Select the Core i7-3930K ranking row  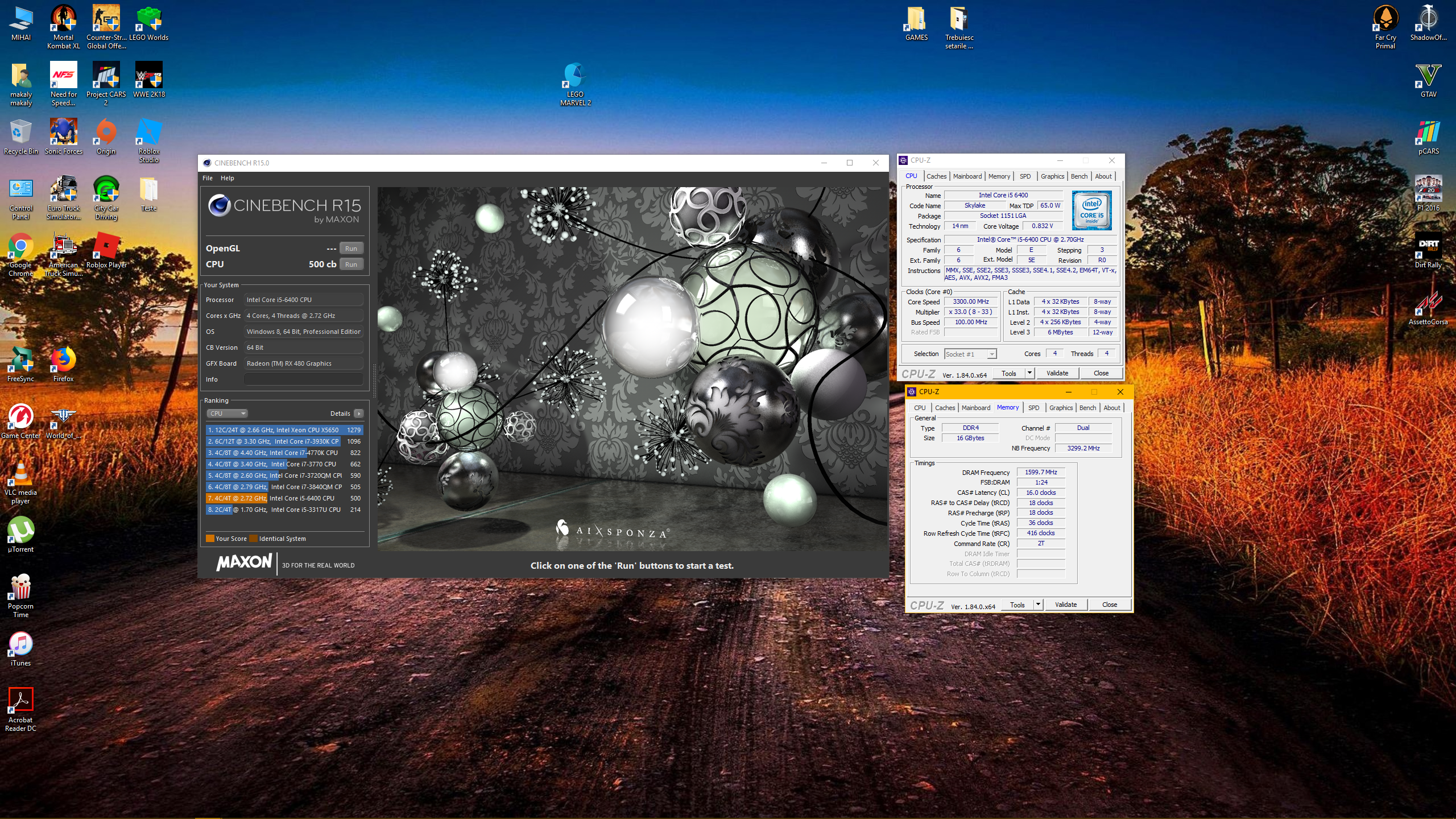[284, 441]
